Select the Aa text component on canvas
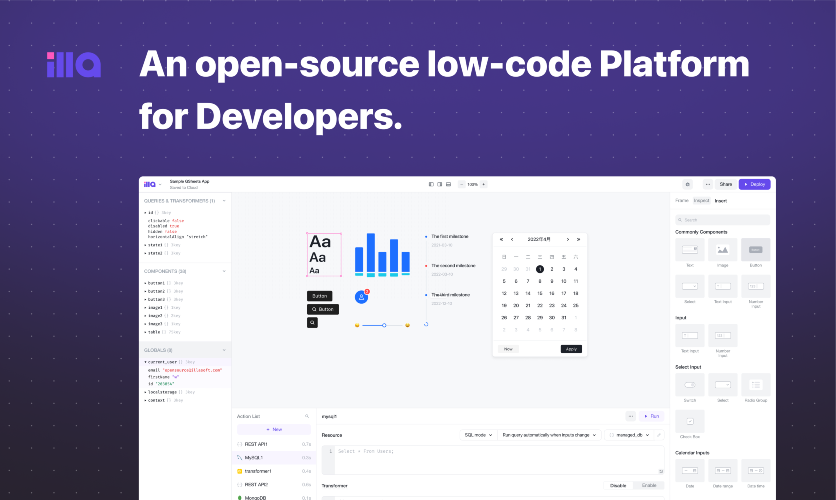 (x=324, y=255)
